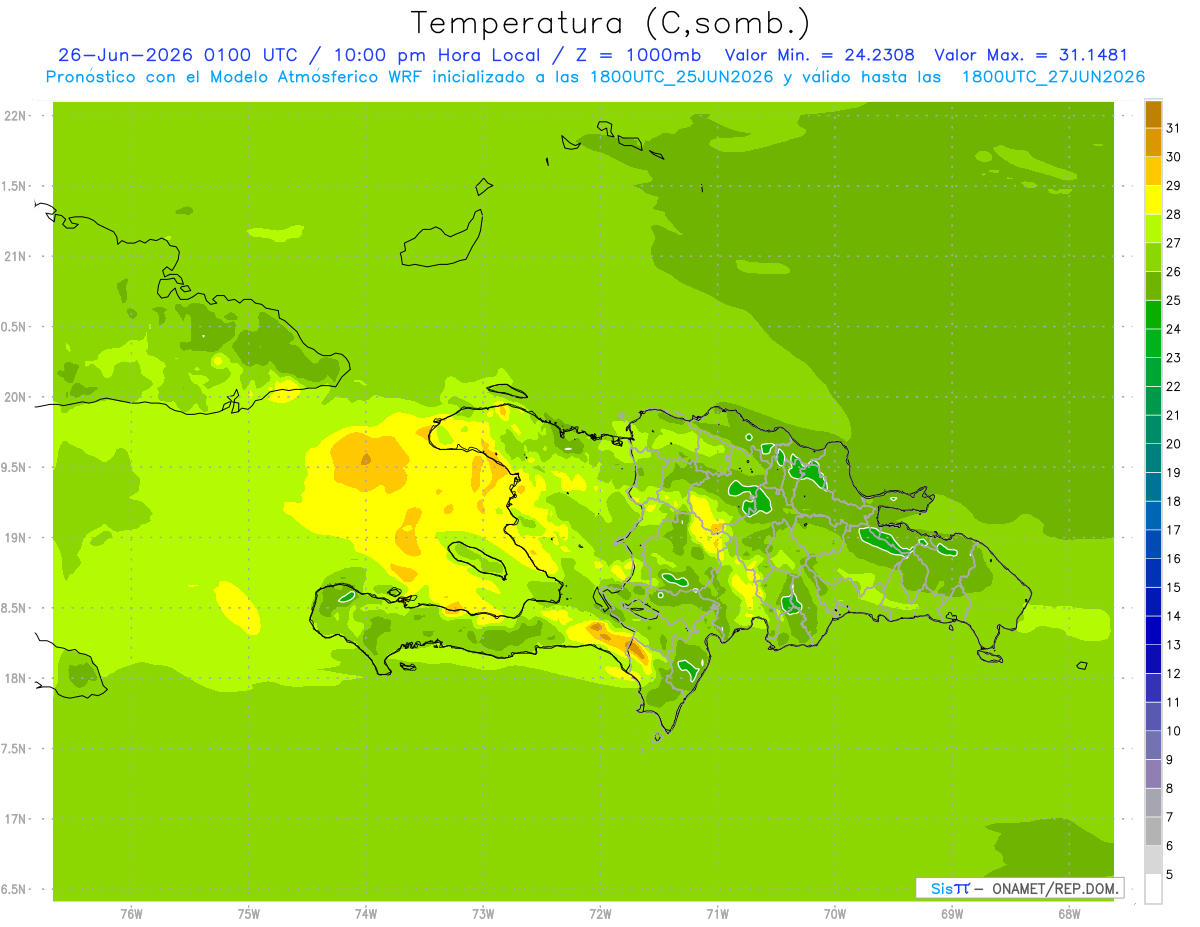Click the '19N' latitude axis label
This screenshot has height=927, width=1200.
pos(16,537)
